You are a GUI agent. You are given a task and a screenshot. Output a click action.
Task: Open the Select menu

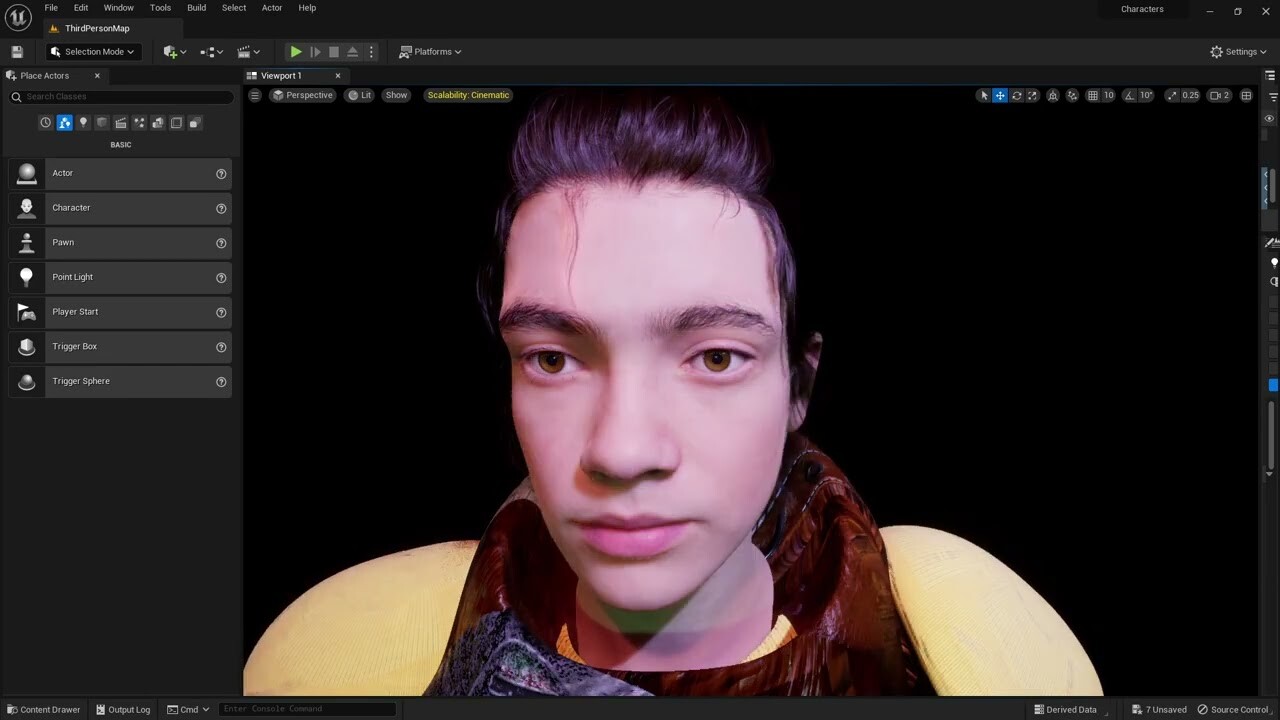[234, 8]
